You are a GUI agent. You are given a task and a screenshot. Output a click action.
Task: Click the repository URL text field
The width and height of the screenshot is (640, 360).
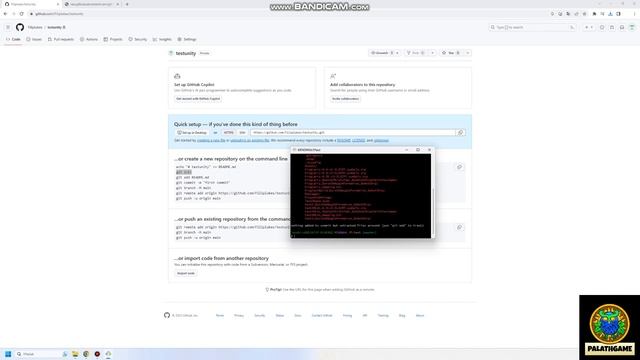353,133
